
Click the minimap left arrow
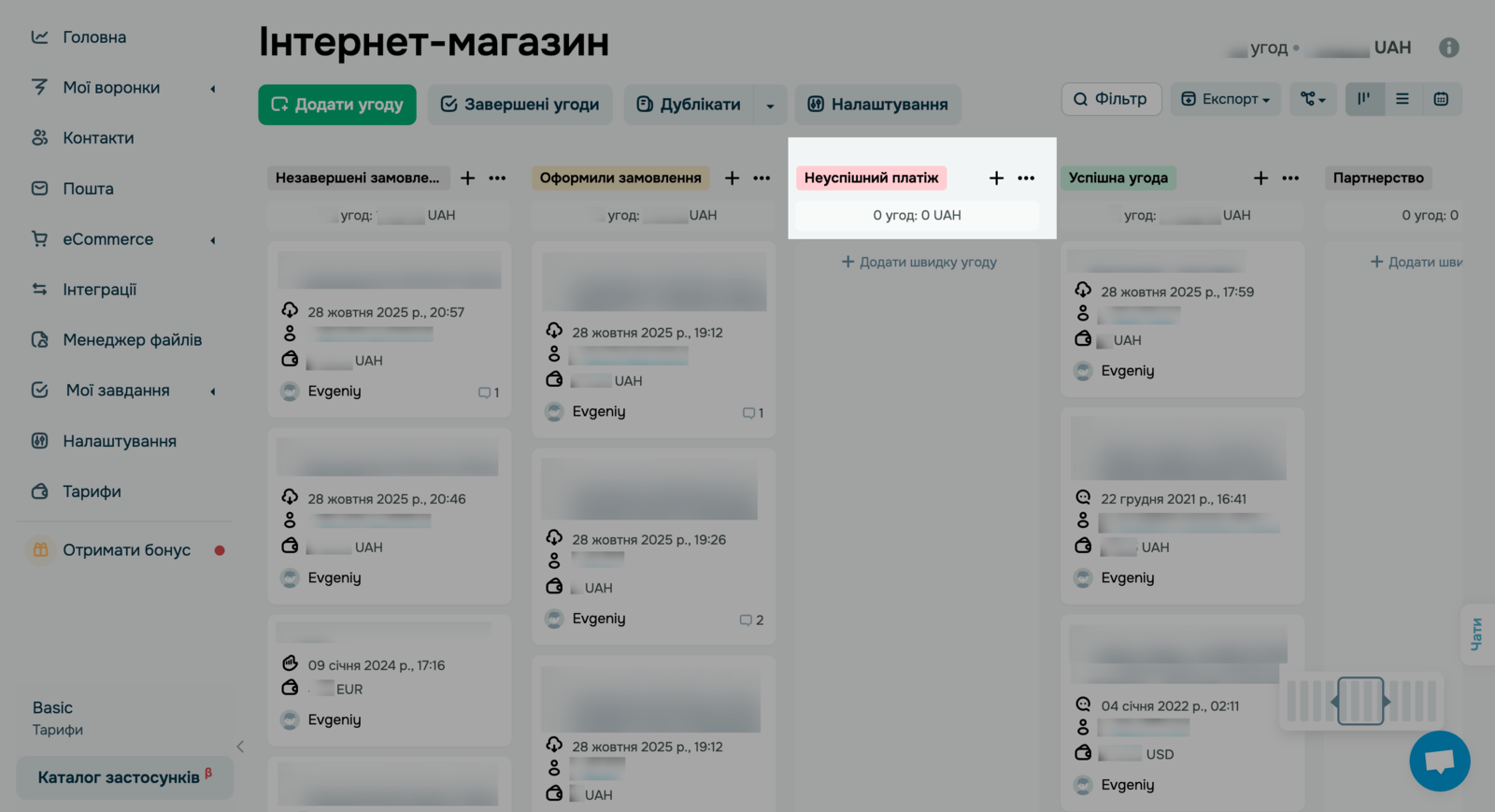pos(1334,702)
